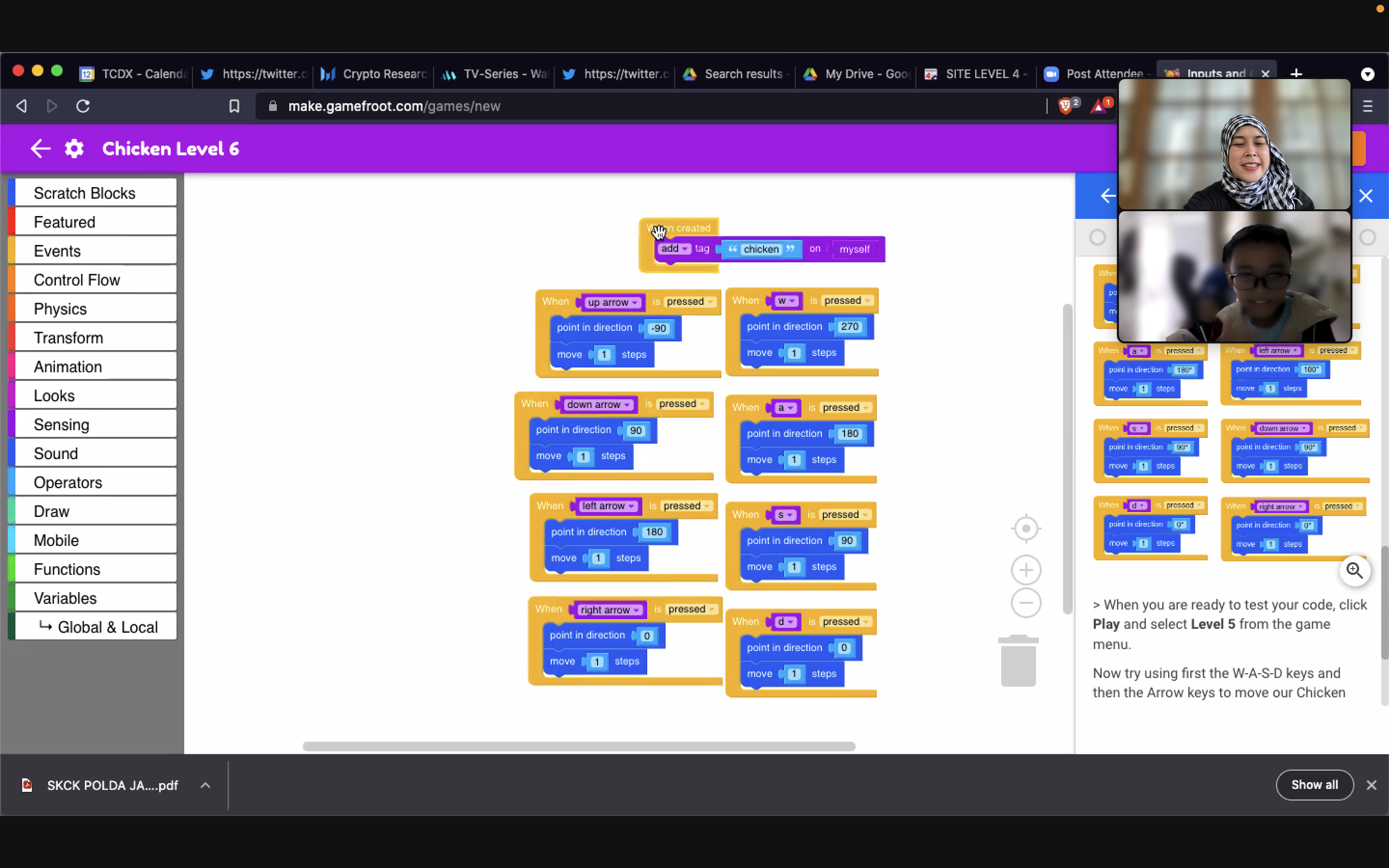Viewport: 1389px width, 868px height.
Task: Reload the page with the refresh icon
Action: coord(82,106)
